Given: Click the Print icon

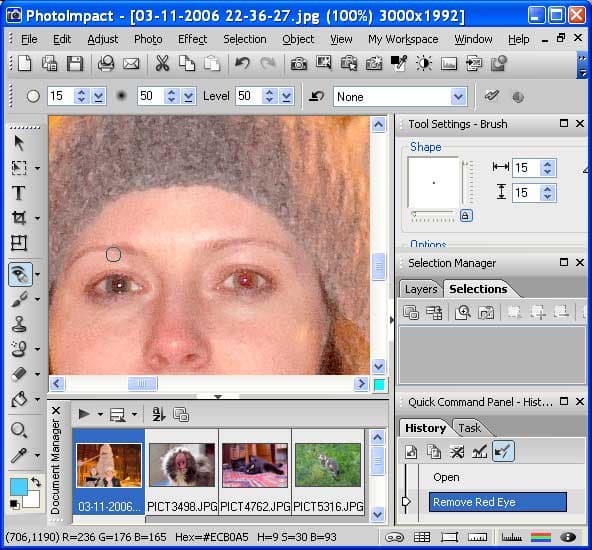Looking at the screenshot, I should click(x=106, y=63).
